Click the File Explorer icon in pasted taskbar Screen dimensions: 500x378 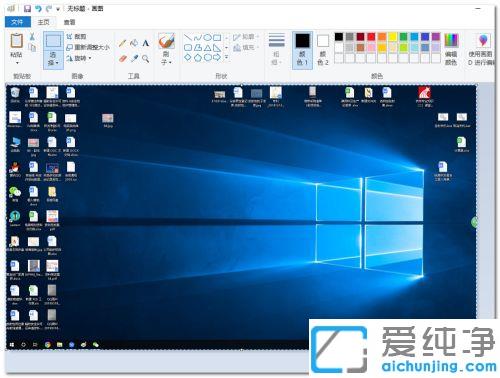[x=60, y=344]
